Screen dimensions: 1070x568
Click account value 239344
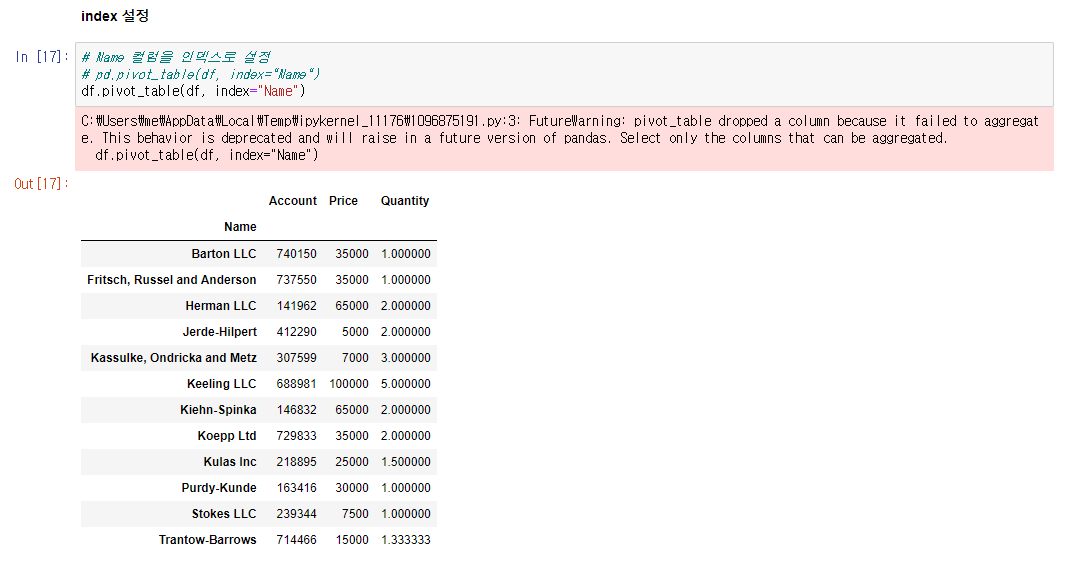tap(296, 513)
